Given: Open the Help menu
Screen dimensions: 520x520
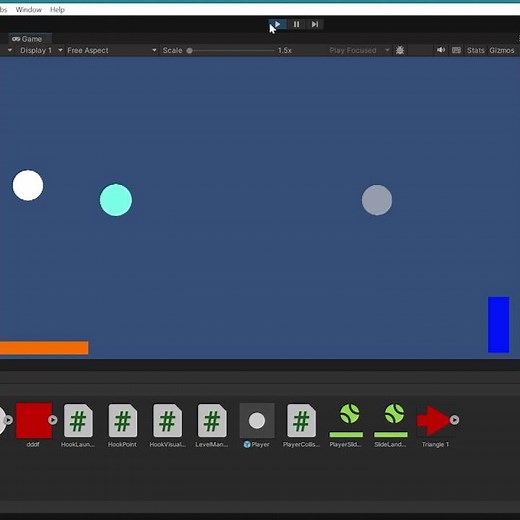Looking at the screenshot, I should 57,10.
